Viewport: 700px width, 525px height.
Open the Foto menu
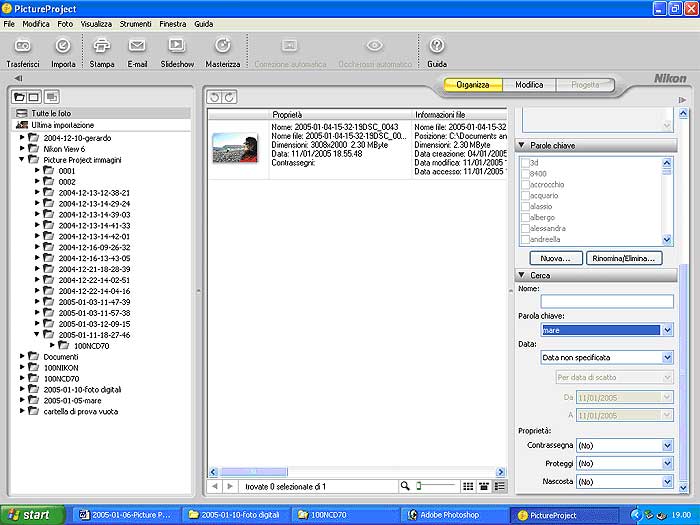(65, 24)
